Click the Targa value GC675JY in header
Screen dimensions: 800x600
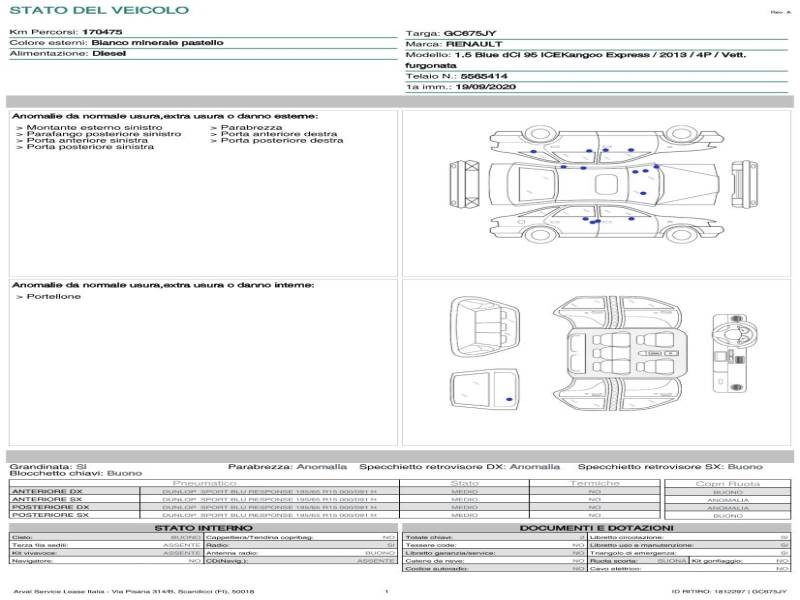[x=469, y=33]
